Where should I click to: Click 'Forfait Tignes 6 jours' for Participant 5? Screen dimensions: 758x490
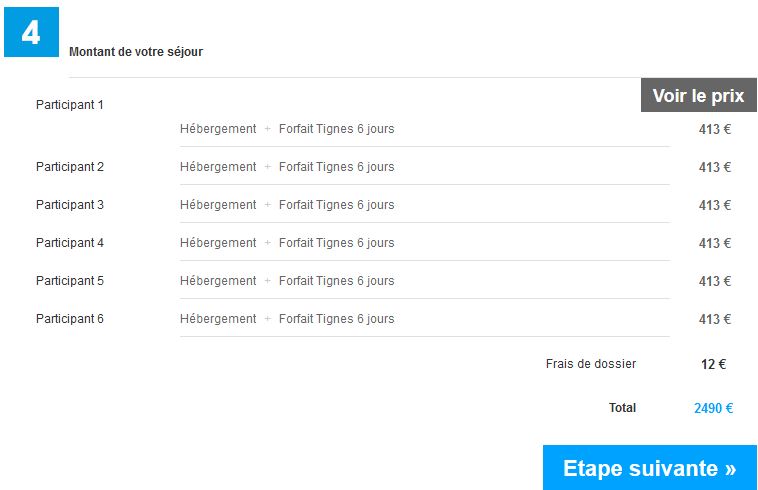(336, 281)
